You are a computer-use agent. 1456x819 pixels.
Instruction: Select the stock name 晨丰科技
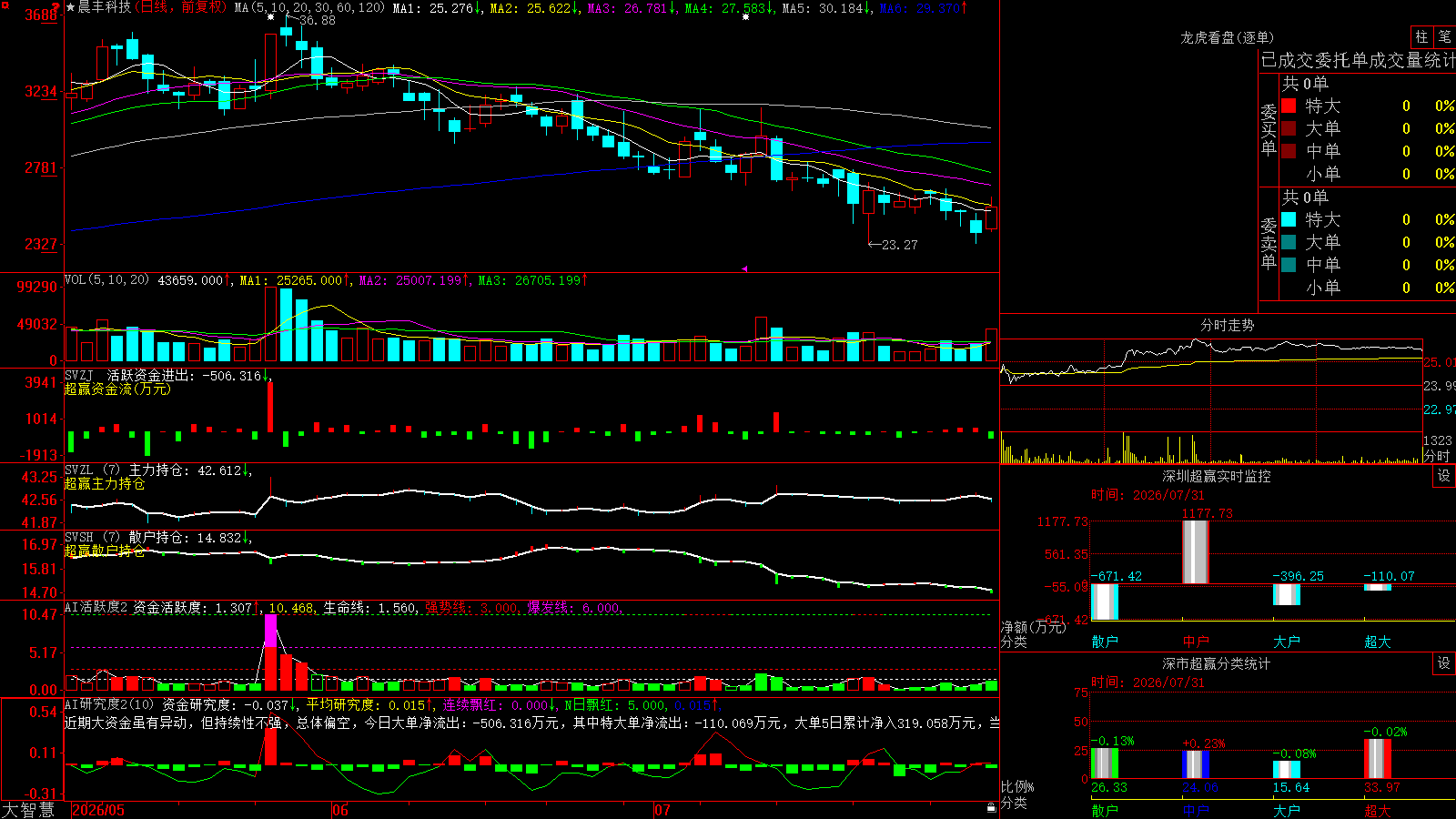pyautogui.click(x=105, y=7)
